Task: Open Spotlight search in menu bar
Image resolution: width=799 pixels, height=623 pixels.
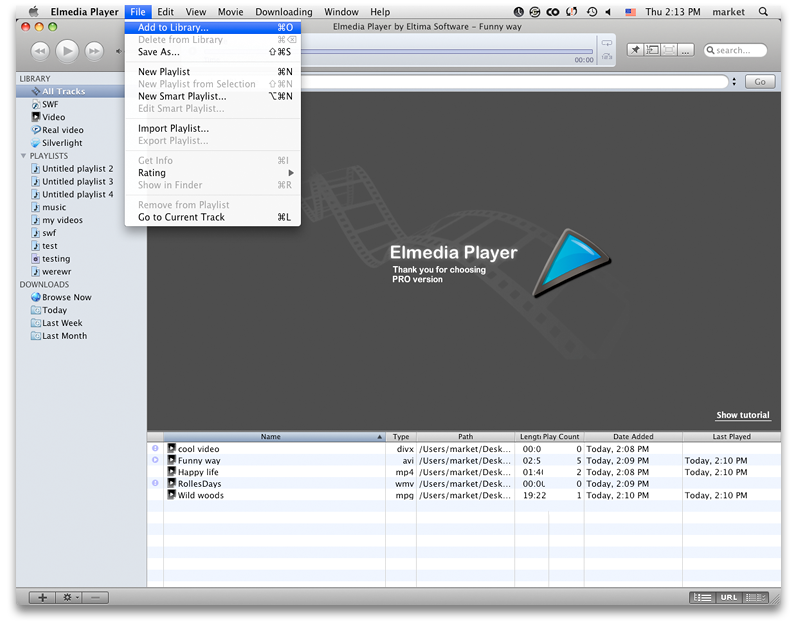Action: (763, 11)
